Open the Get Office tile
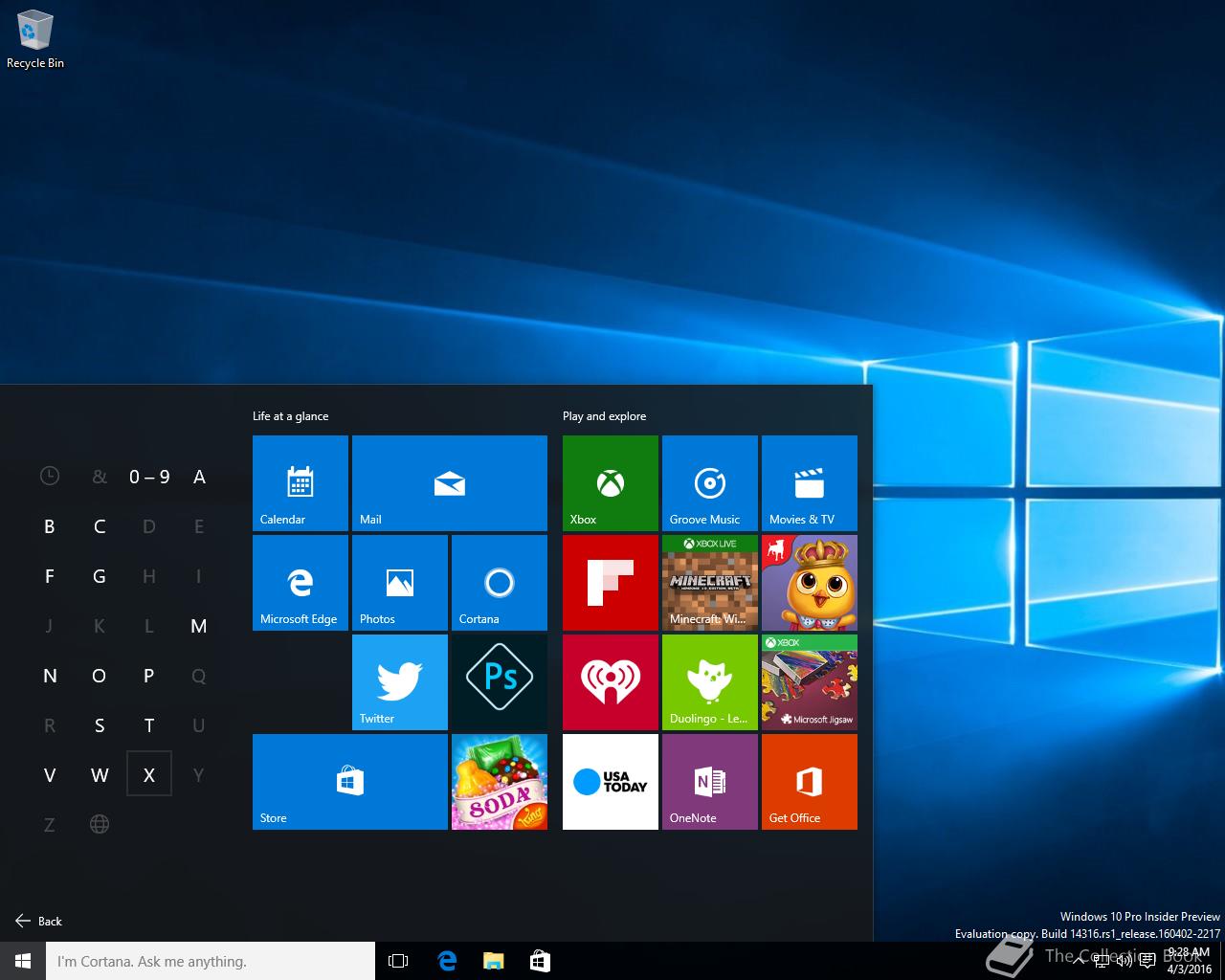Image resolution: width=1225 pixels, height=980 pixels. [810, 782]
